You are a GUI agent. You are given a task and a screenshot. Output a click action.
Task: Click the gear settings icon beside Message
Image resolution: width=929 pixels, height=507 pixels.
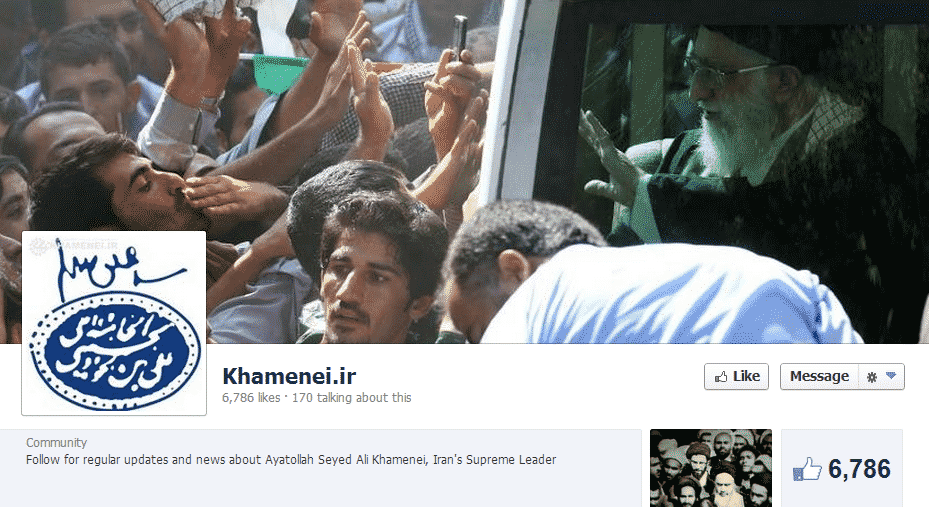[872, 377]
